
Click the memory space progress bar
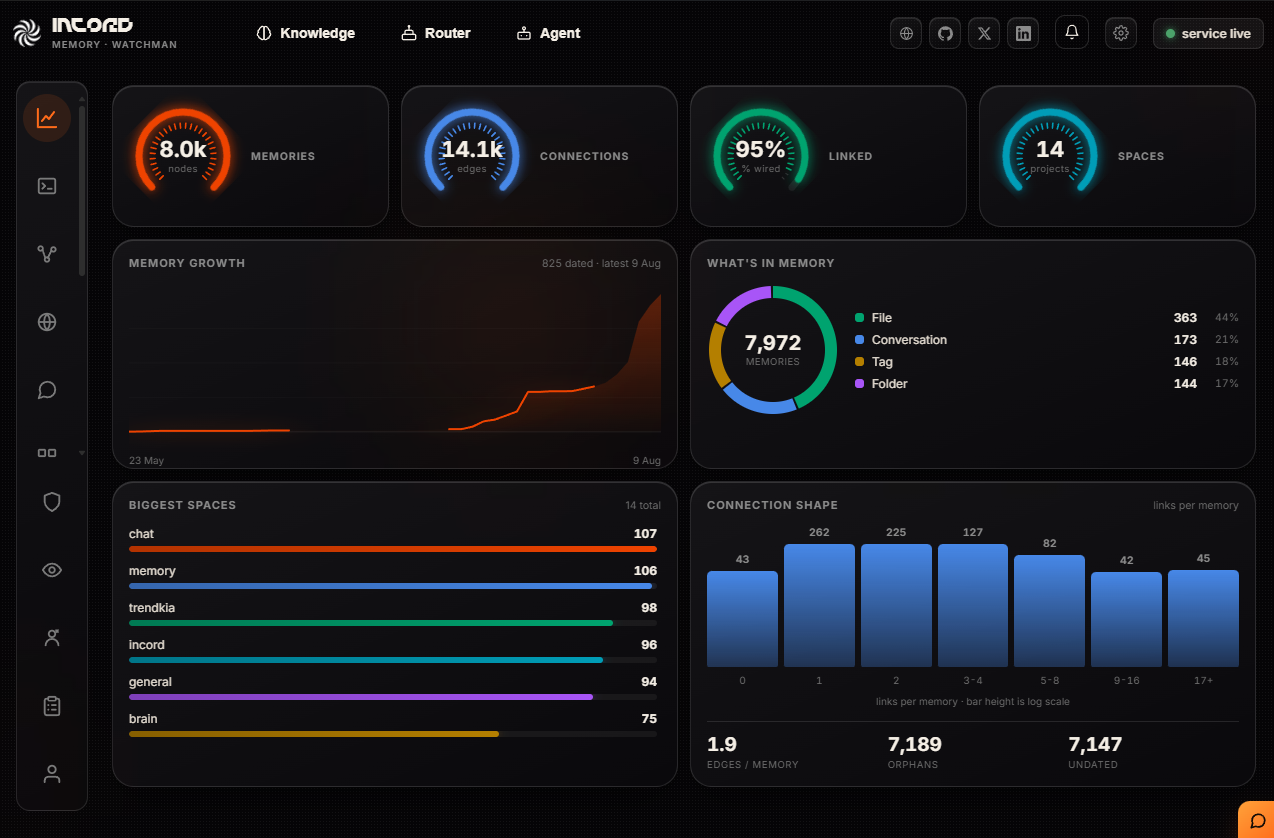pyautogui.click(x=393, y=586)
